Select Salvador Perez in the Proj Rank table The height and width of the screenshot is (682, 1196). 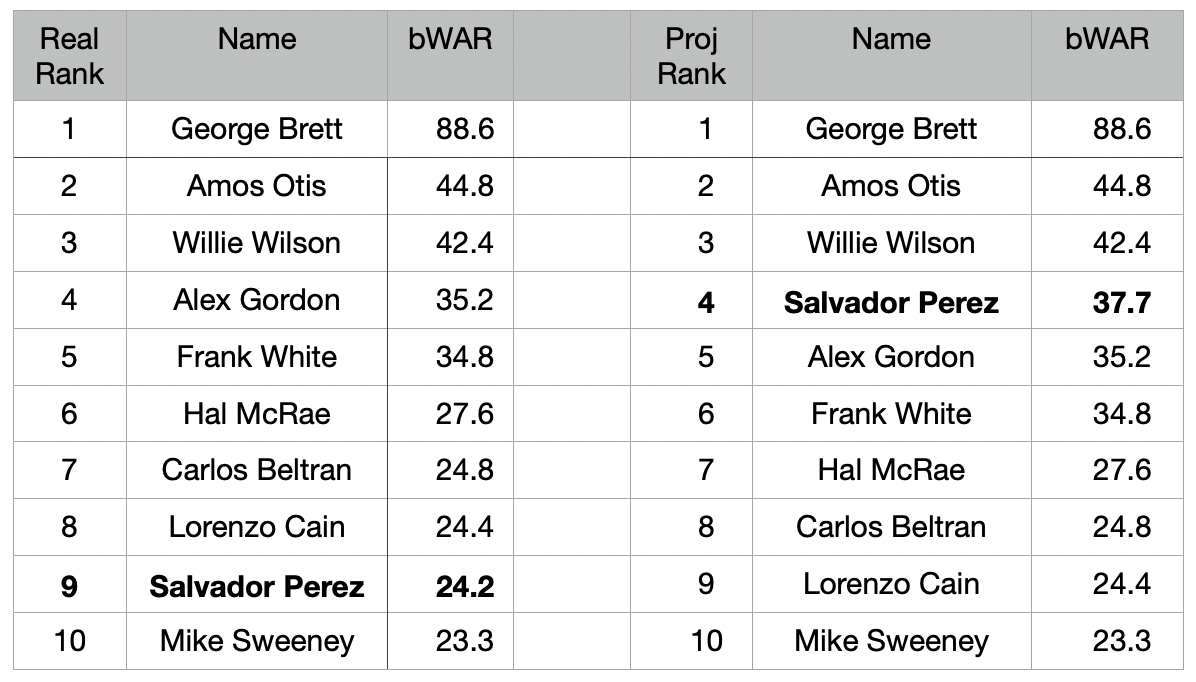[891, 302]
